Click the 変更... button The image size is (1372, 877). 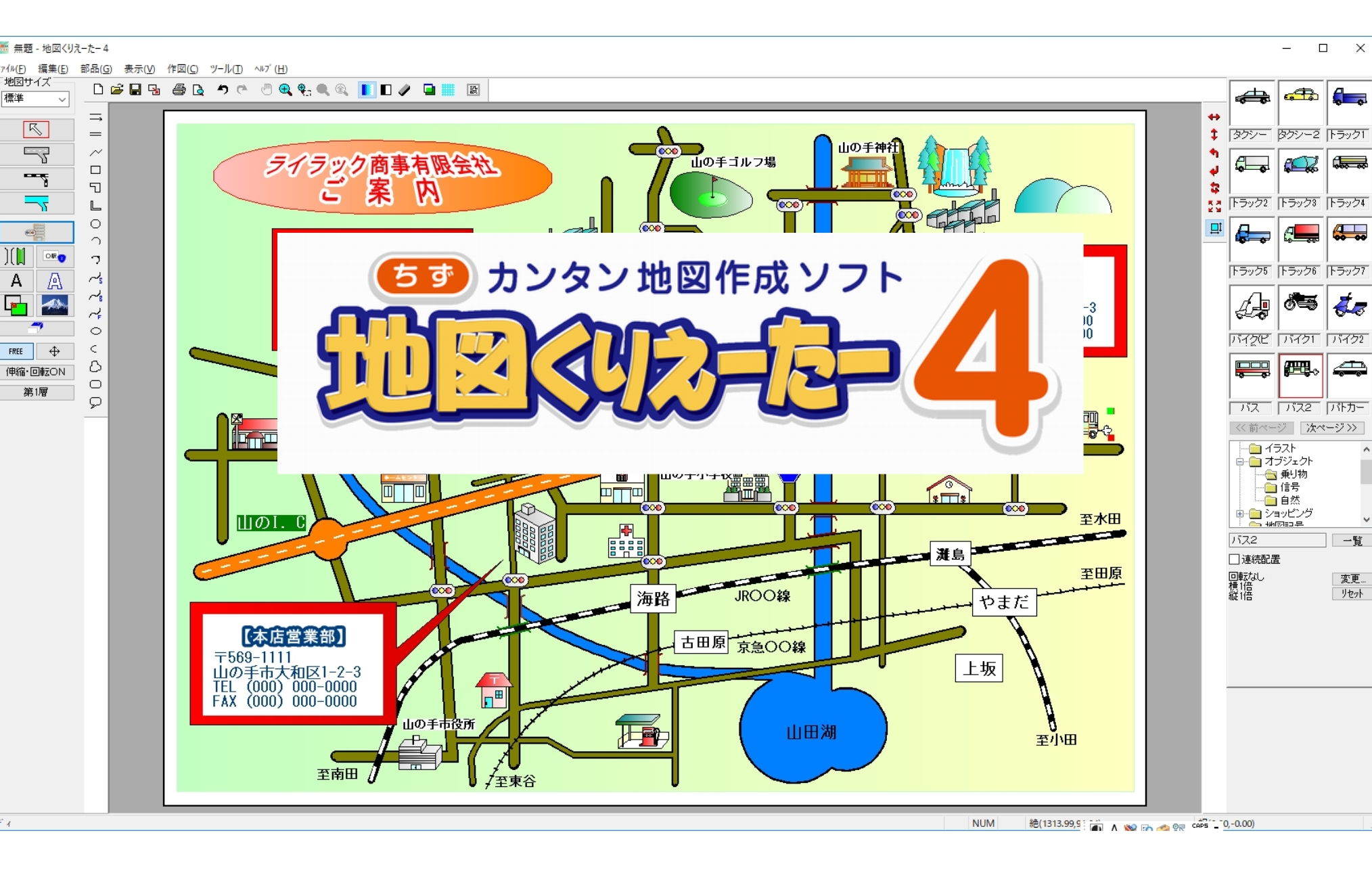click(1352, 579)
